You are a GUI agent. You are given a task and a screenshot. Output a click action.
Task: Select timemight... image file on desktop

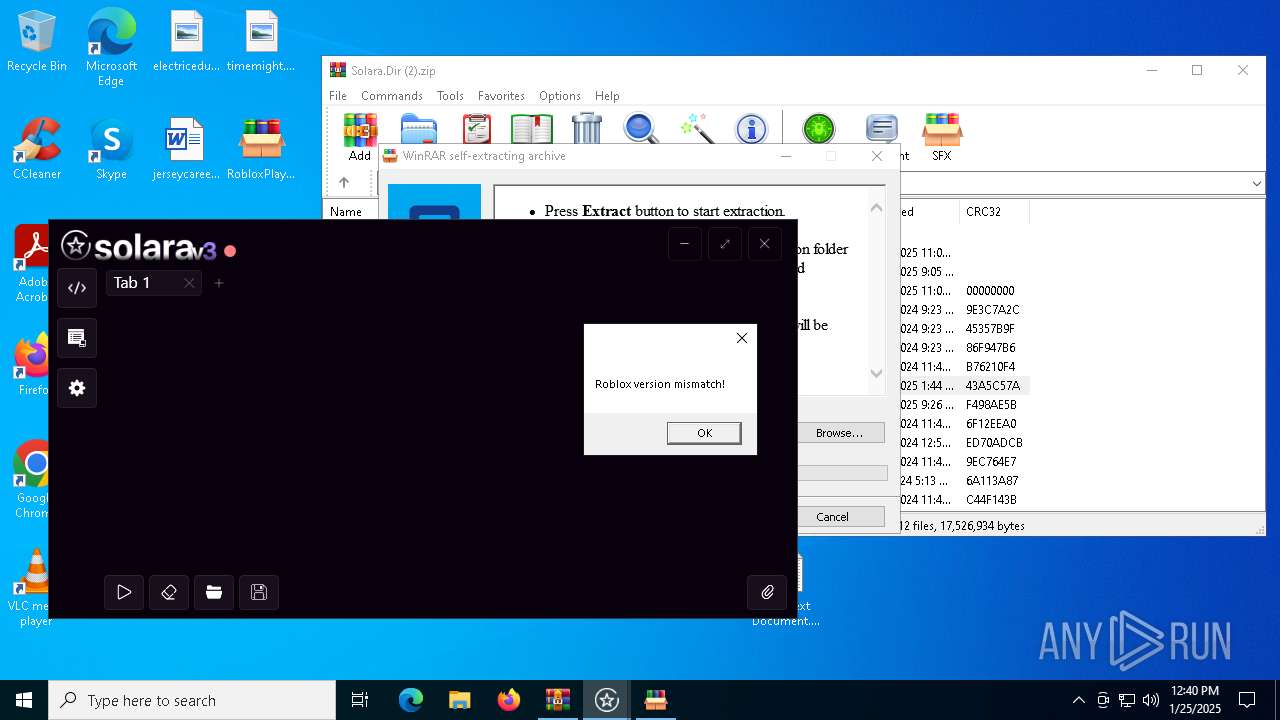pos(261,41)
